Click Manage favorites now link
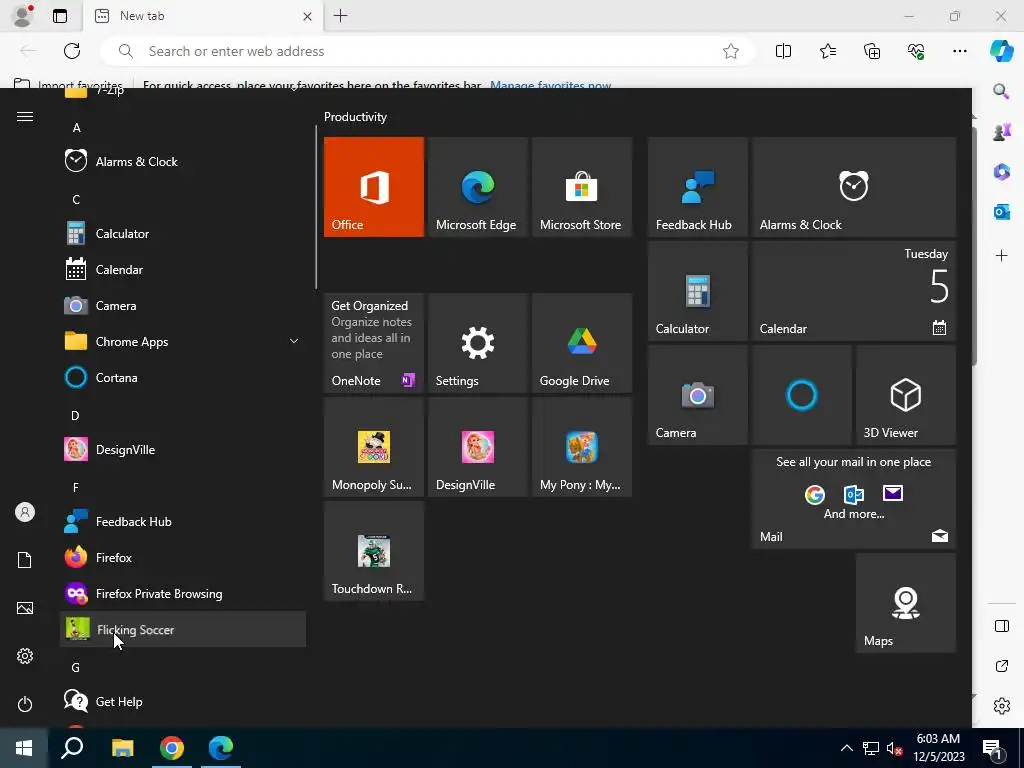This screenshot has height=768, width=1024. [x=551, y=85]
